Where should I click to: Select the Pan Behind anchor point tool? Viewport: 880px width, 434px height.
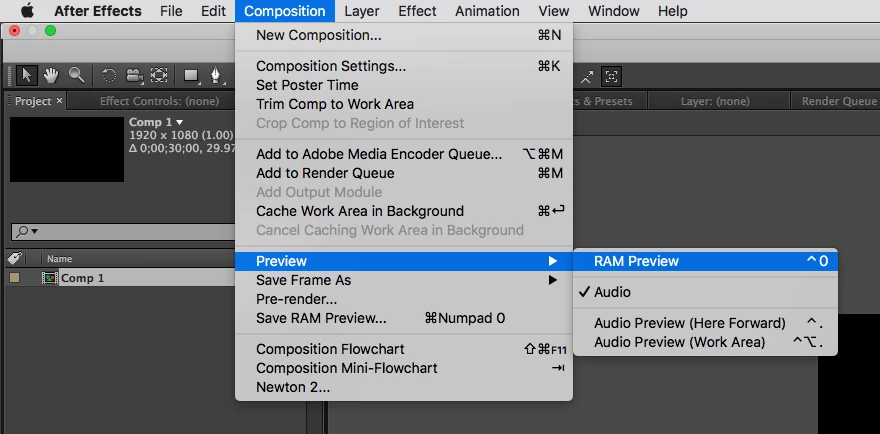click(x=159, y=76)
